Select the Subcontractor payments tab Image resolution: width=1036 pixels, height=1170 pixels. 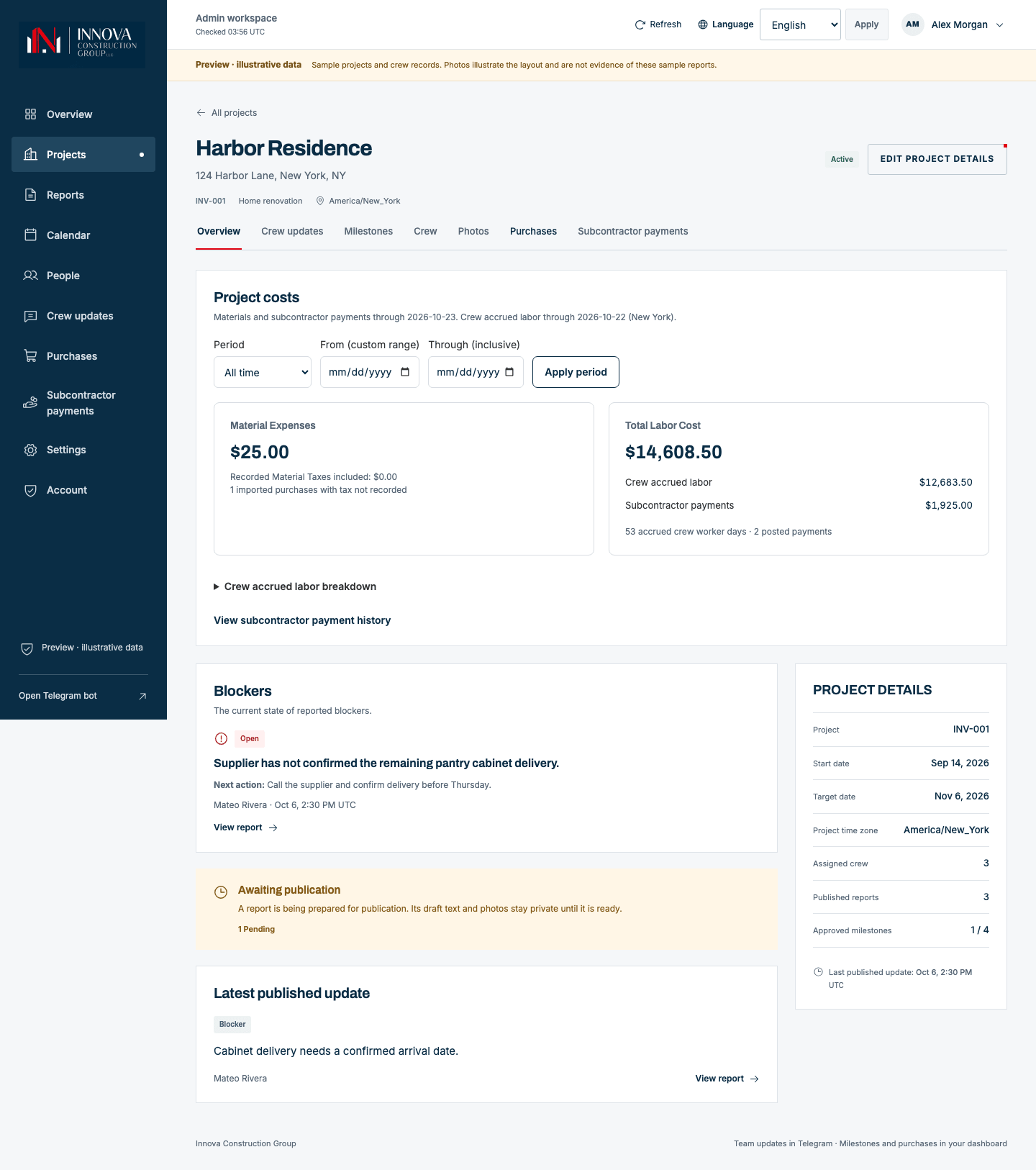click(x=633, y=231)
